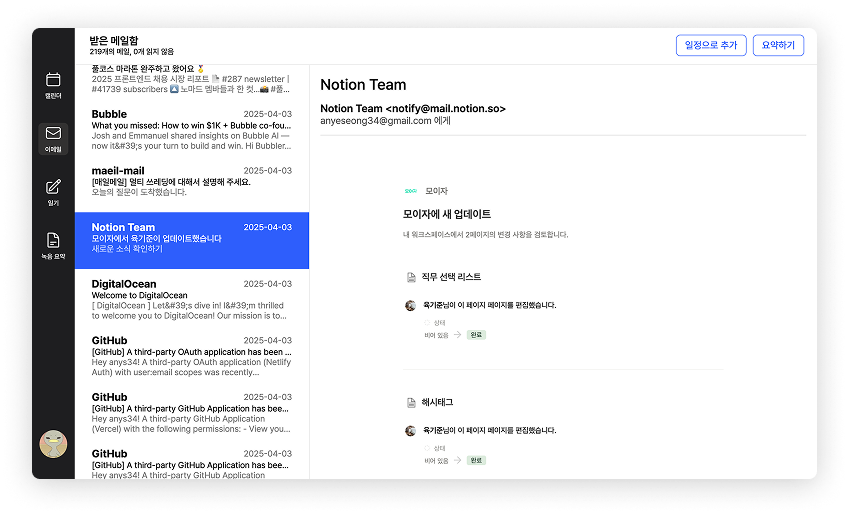The image size is (849, 515).
Task: Click the 2025-04-03 date on the DigitalOcean email
Action: pos(267,284)
